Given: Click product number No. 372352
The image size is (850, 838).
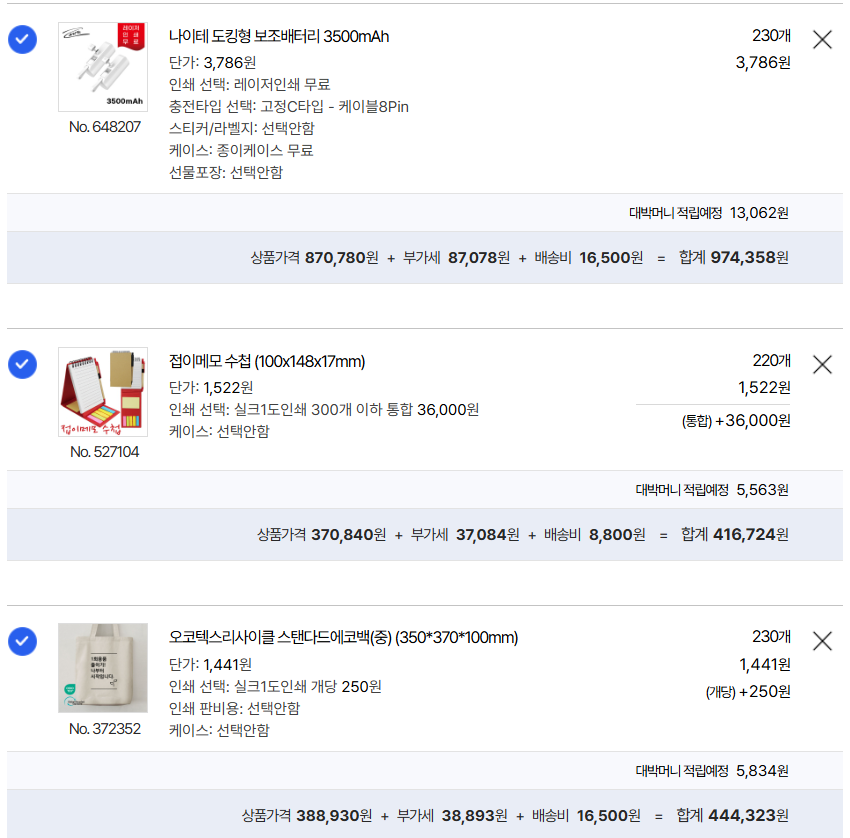Looking at the screenshot, I should click(x=105, y=729).
